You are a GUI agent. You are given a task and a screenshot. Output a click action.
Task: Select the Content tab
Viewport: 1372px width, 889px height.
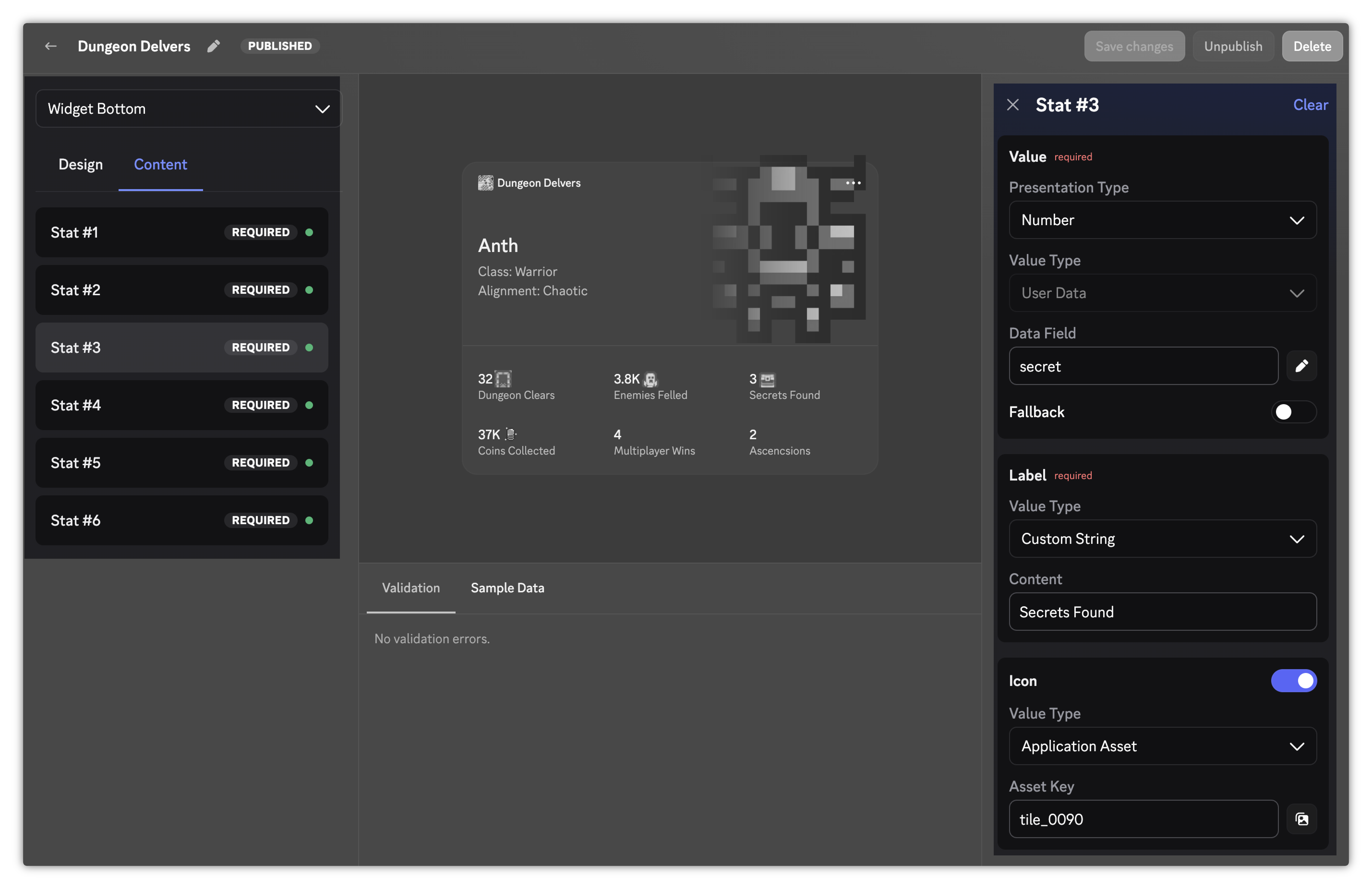(160, 164)
